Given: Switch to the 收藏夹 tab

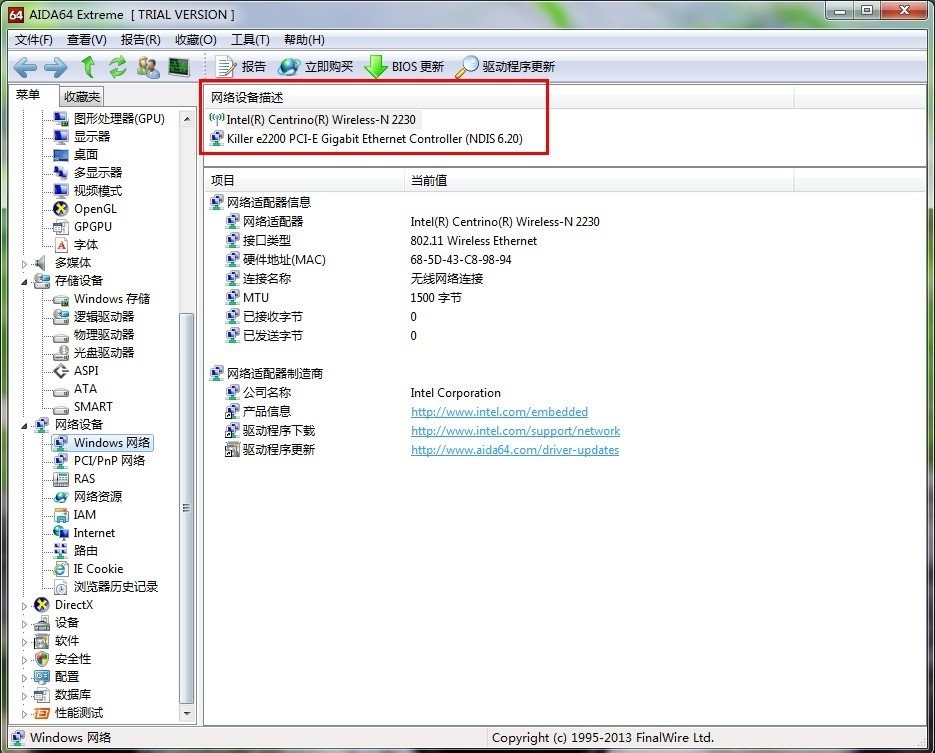Looking at the screenshot, I should [x=82, y=97].
